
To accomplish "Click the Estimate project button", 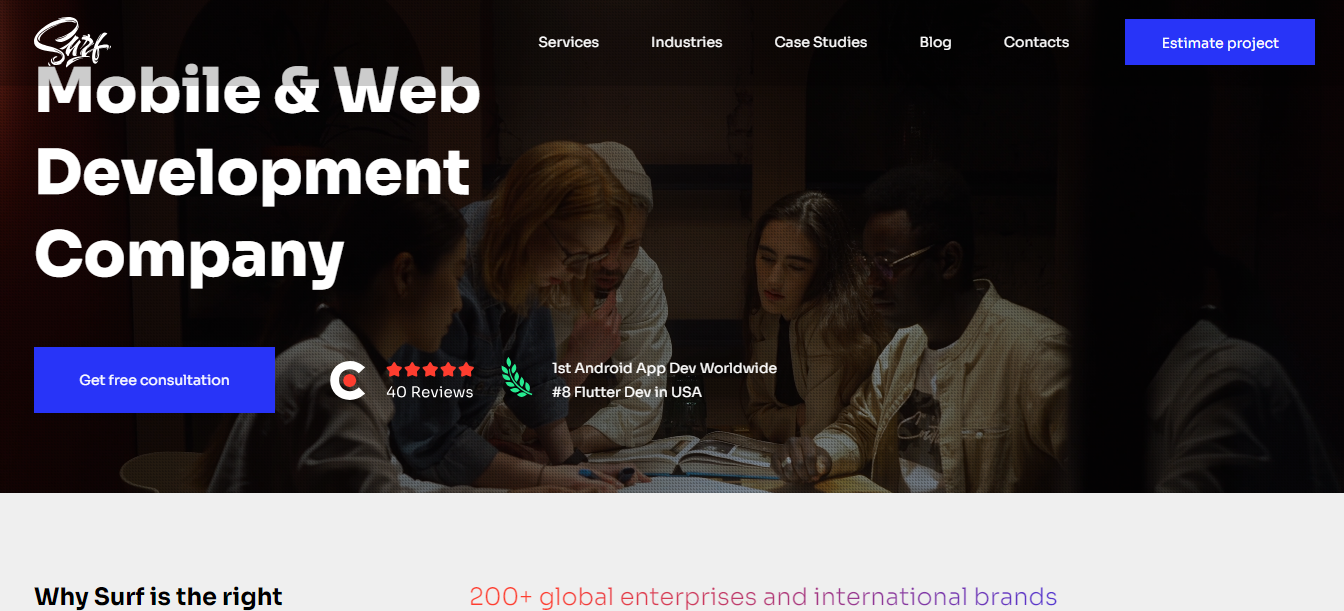I will point(1220,42).
